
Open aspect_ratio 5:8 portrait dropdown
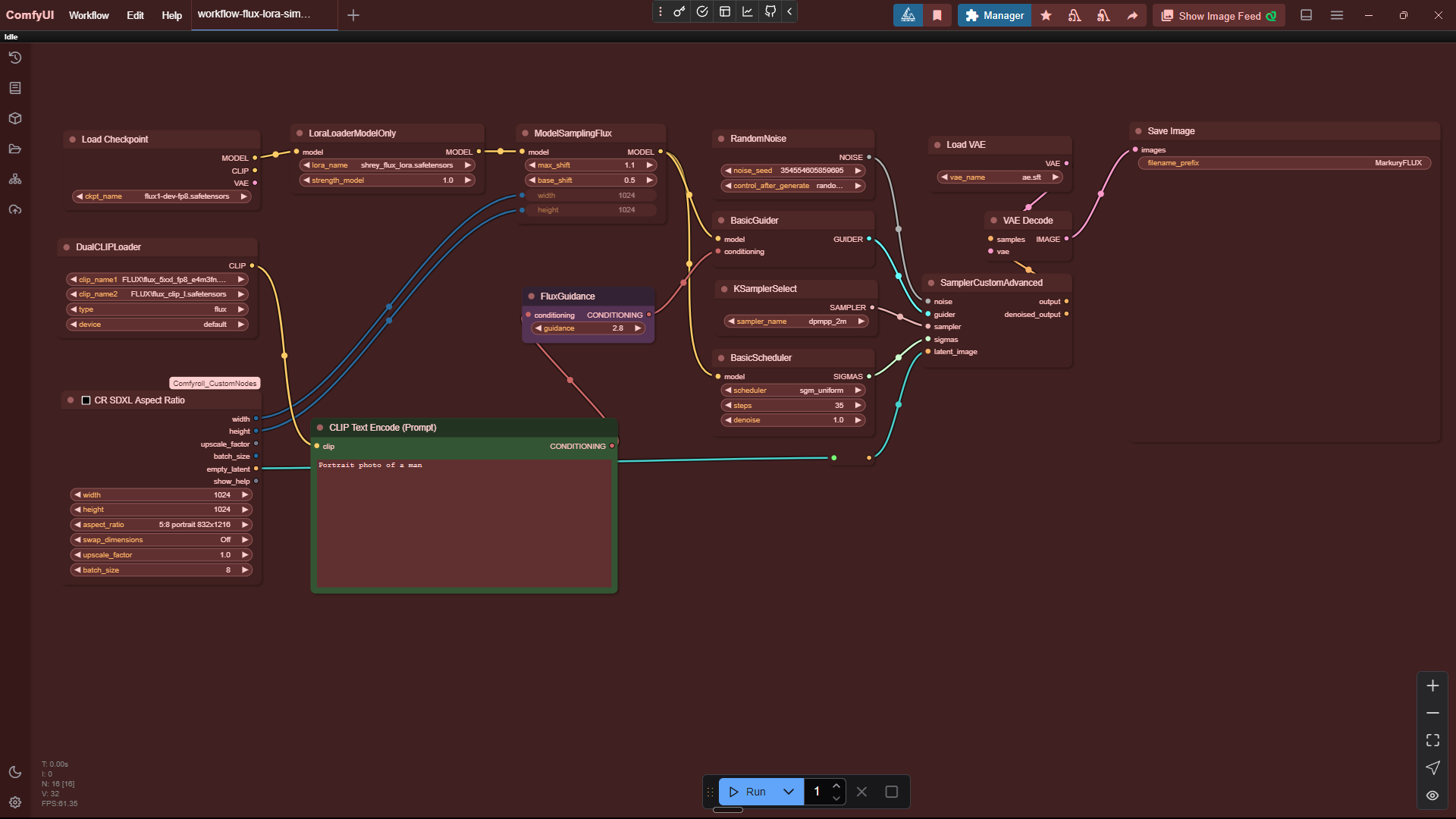pyautogui.click(x=161, y=525)
